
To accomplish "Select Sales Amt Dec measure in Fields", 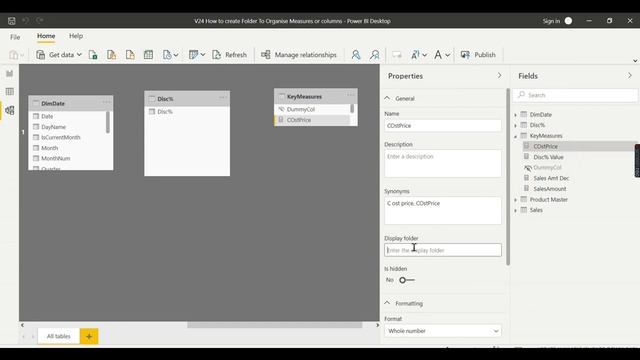I will 551,178.
